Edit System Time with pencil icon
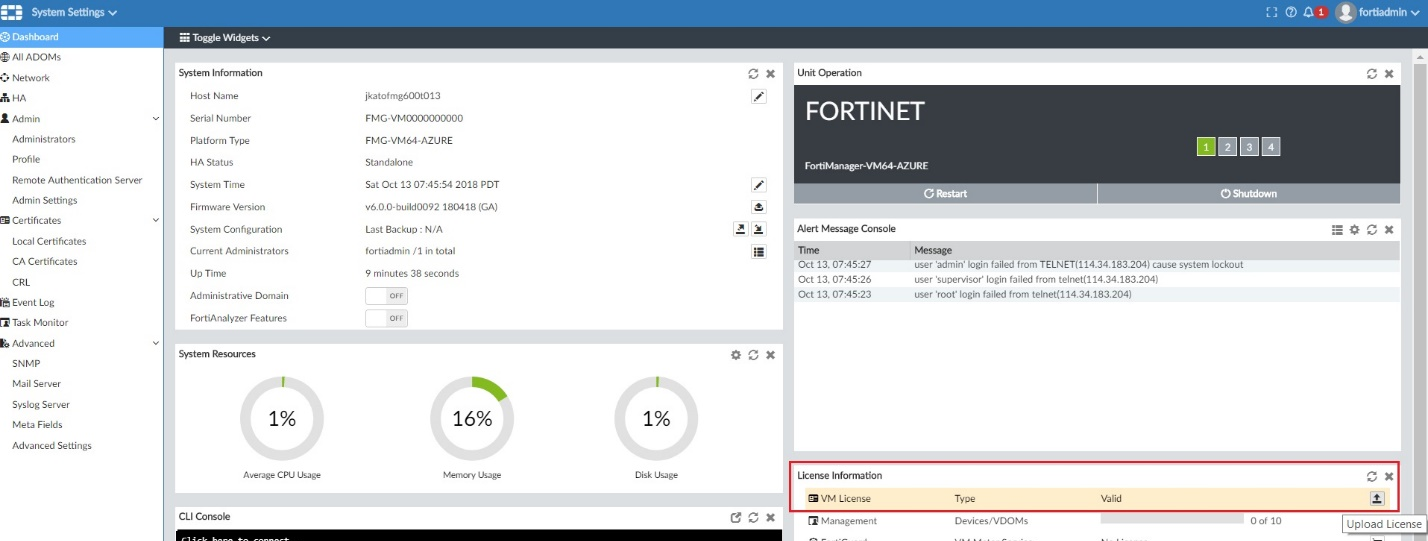1428x541 pixels. click(x=758, y=185)
